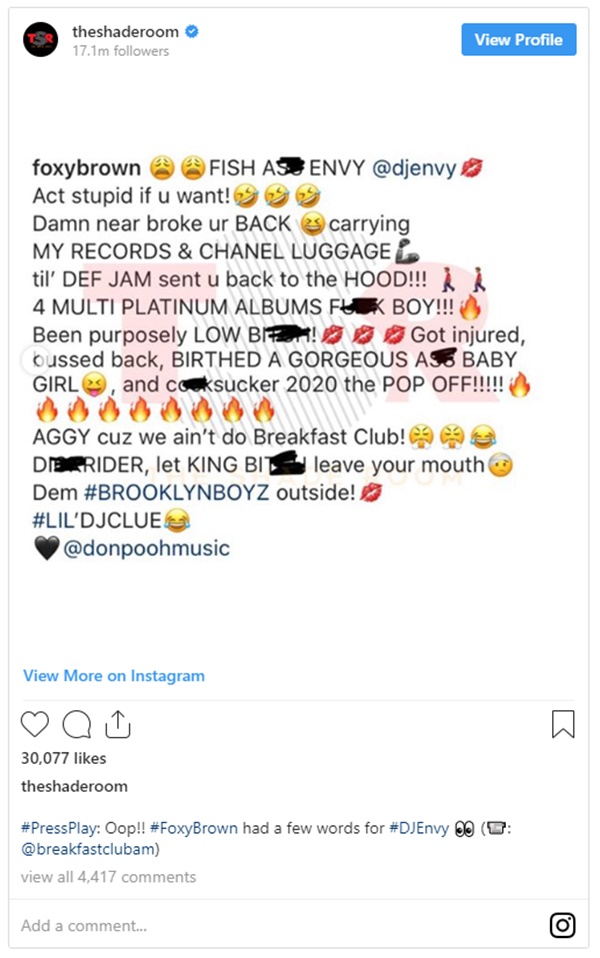View all 4,417 comments
Screen dimensions: 600x958
(109, 877)
